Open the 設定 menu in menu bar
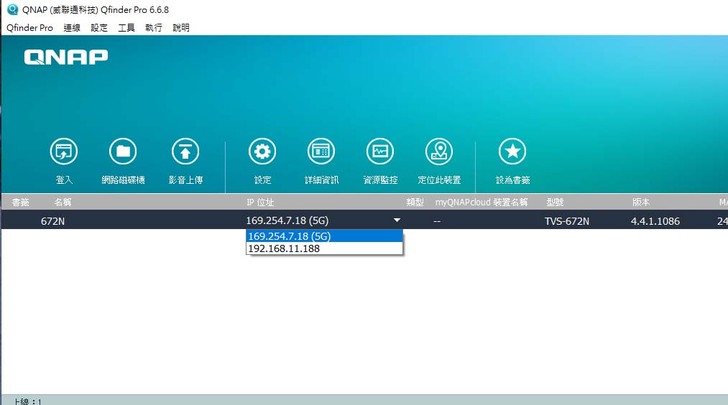This screenshot has height=405, width=728. pyautogui.click(x=99, y=28)
